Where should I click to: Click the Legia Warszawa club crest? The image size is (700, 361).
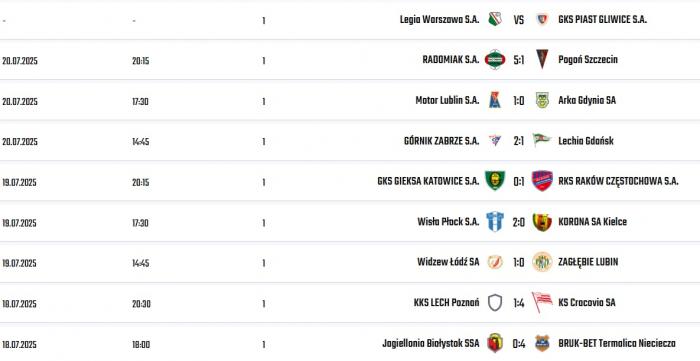[495, 19]
